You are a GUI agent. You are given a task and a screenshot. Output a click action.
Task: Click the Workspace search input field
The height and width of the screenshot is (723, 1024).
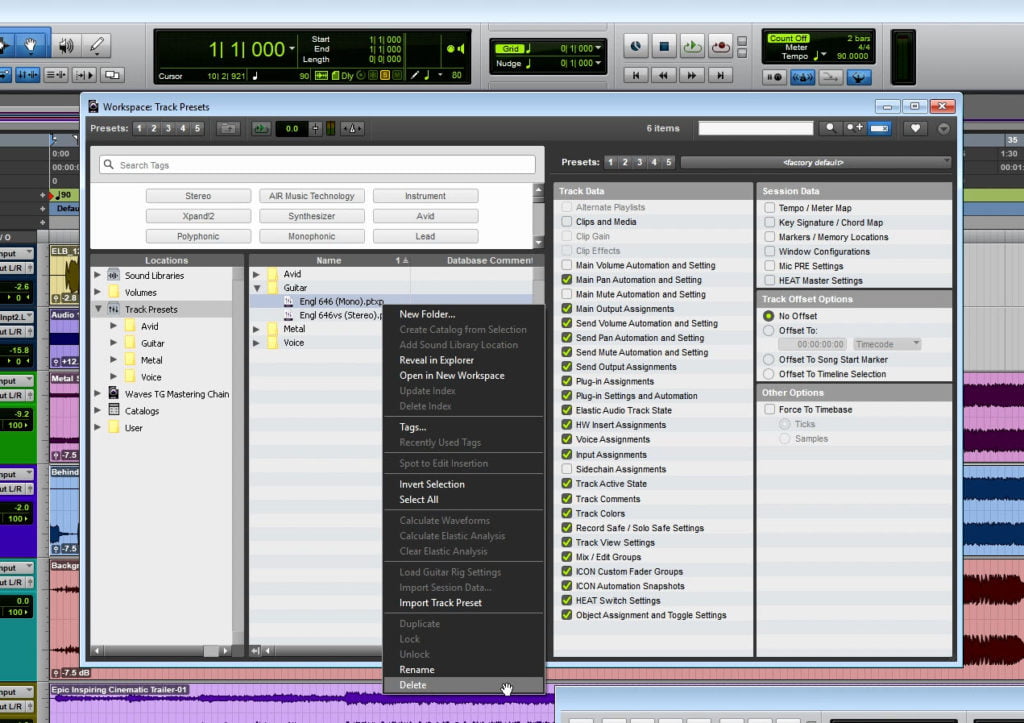pyautogui.click(x=756, y=128)
